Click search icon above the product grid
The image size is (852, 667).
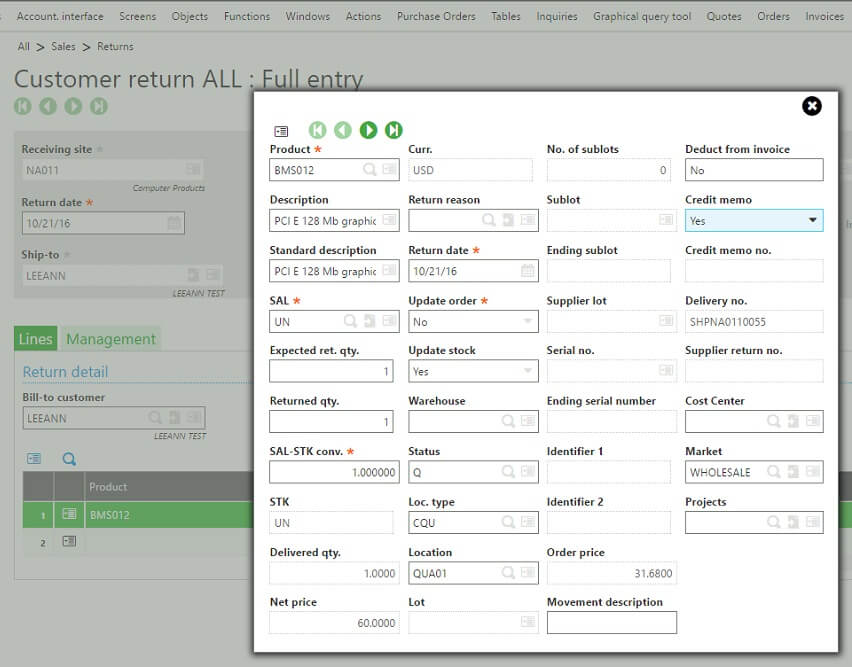coord(69,459)
